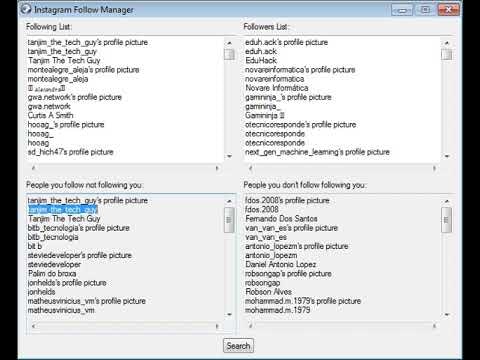This screenshot has width=480, height=360.
Task: Click right arrow of Followers List horizontal scrollbar
Action: point(435,168)
